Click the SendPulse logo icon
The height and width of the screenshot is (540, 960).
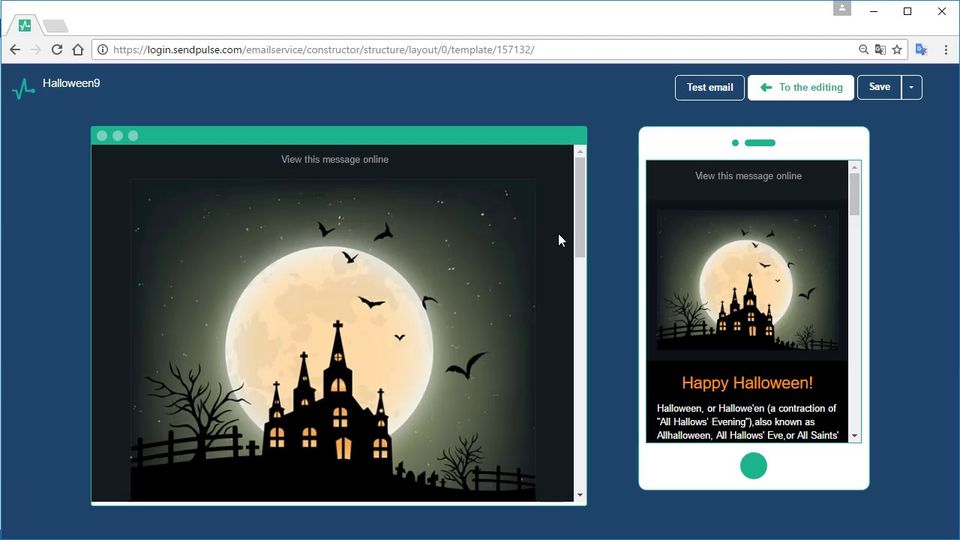tap(23, 89)
